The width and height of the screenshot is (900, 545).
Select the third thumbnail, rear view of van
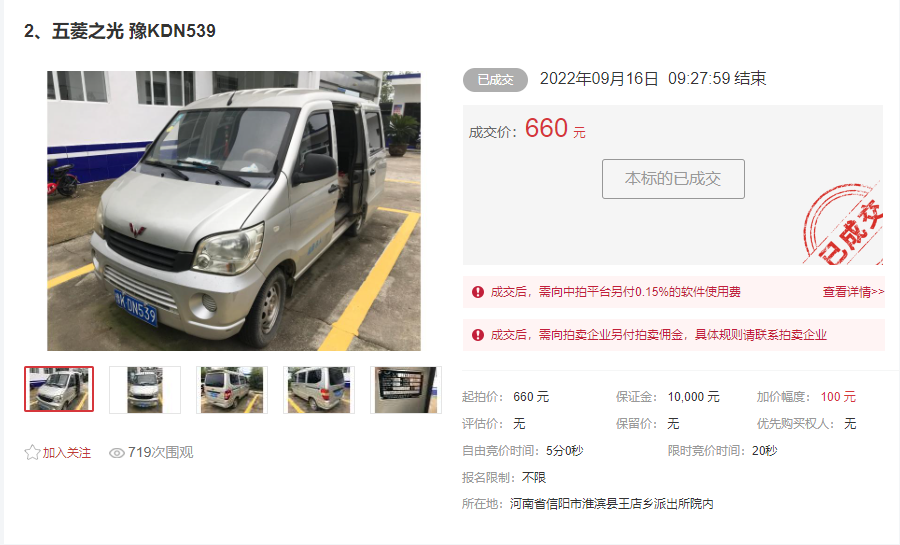[x=232, y=390]
